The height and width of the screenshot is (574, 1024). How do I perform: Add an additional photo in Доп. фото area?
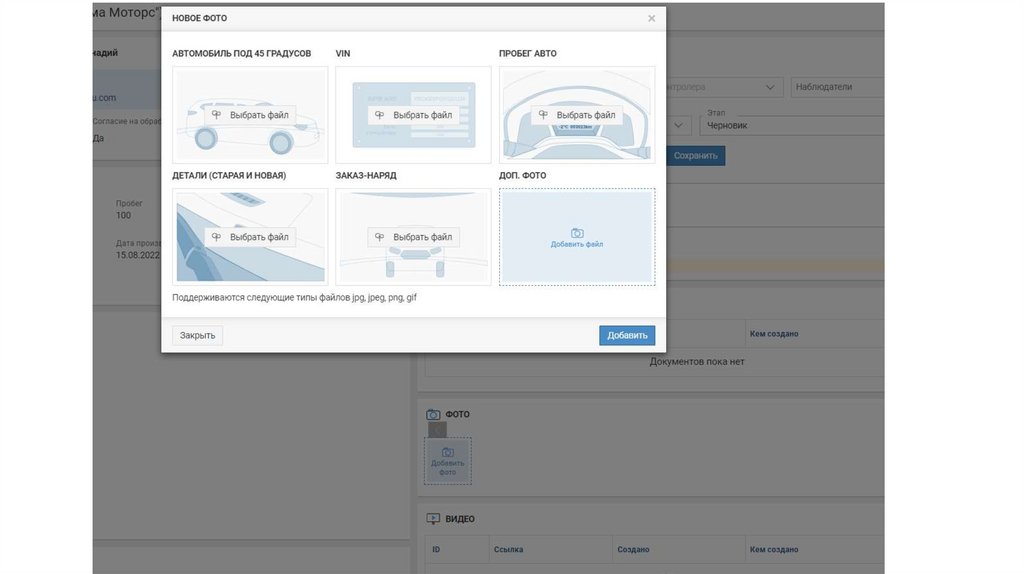(x=577, y=237)
